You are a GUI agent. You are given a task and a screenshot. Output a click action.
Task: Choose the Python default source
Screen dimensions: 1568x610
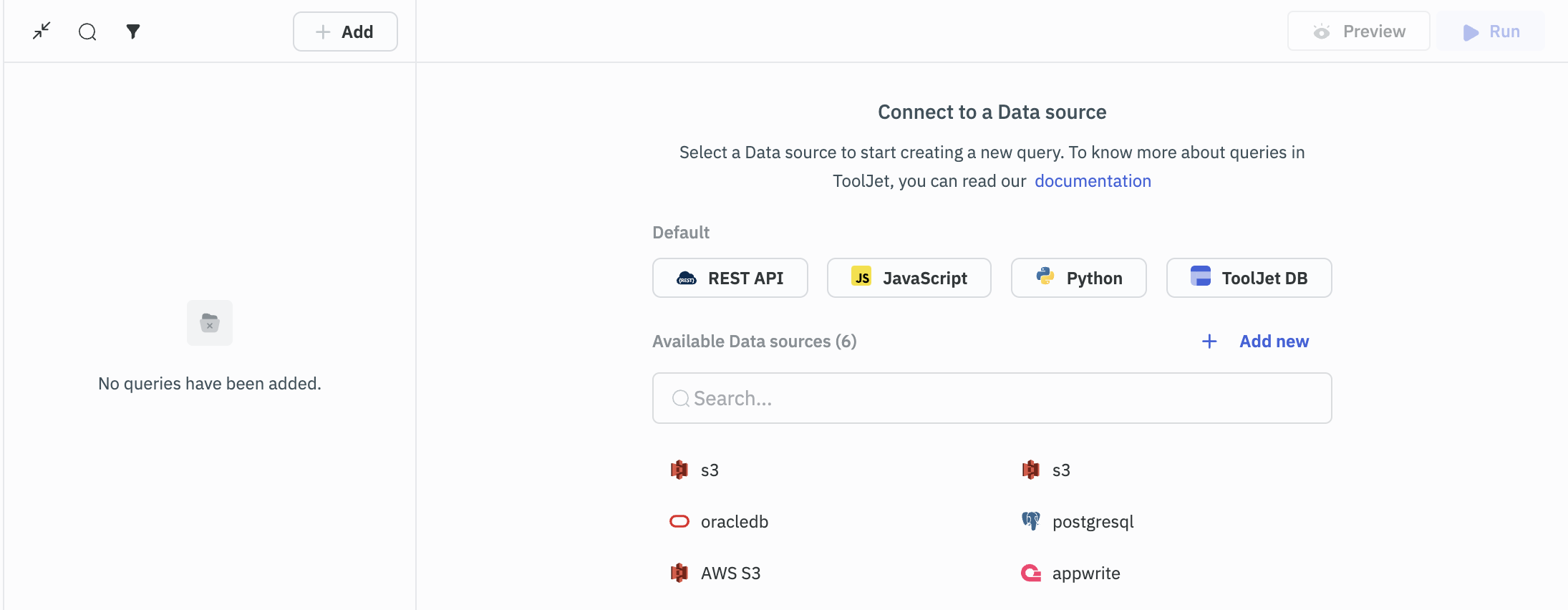(1078, 278)
